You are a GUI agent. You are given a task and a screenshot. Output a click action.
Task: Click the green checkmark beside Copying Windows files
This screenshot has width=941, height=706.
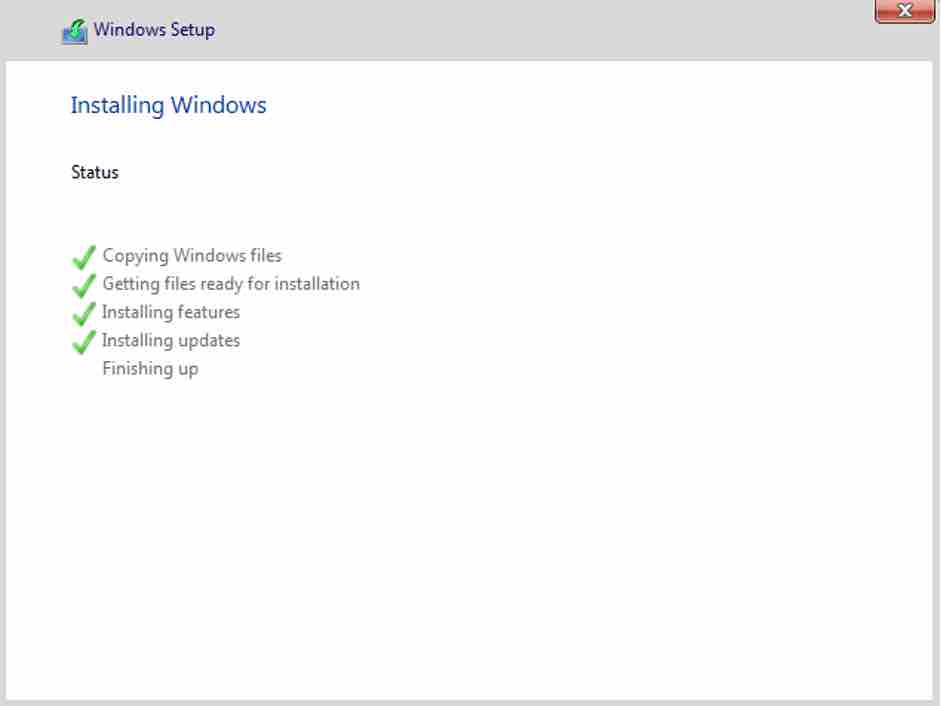[84, 257]
